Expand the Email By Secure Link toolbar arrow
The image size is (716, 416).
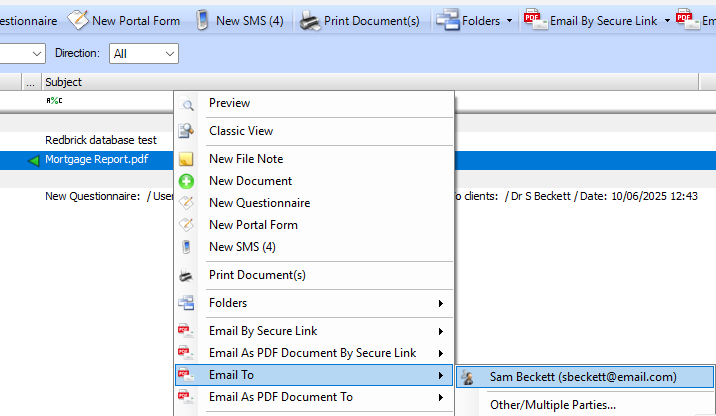(x=667, y=20)
